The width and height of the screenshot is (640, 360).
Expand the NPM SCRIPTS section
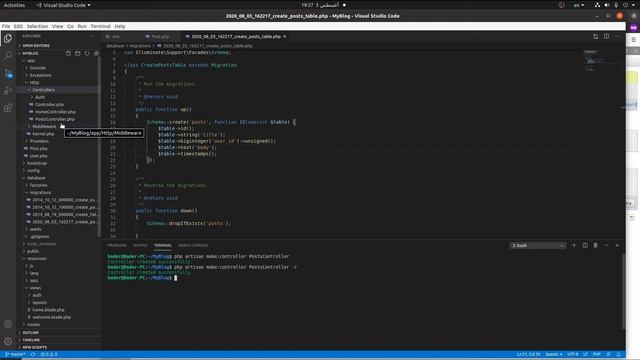(35, 347)
